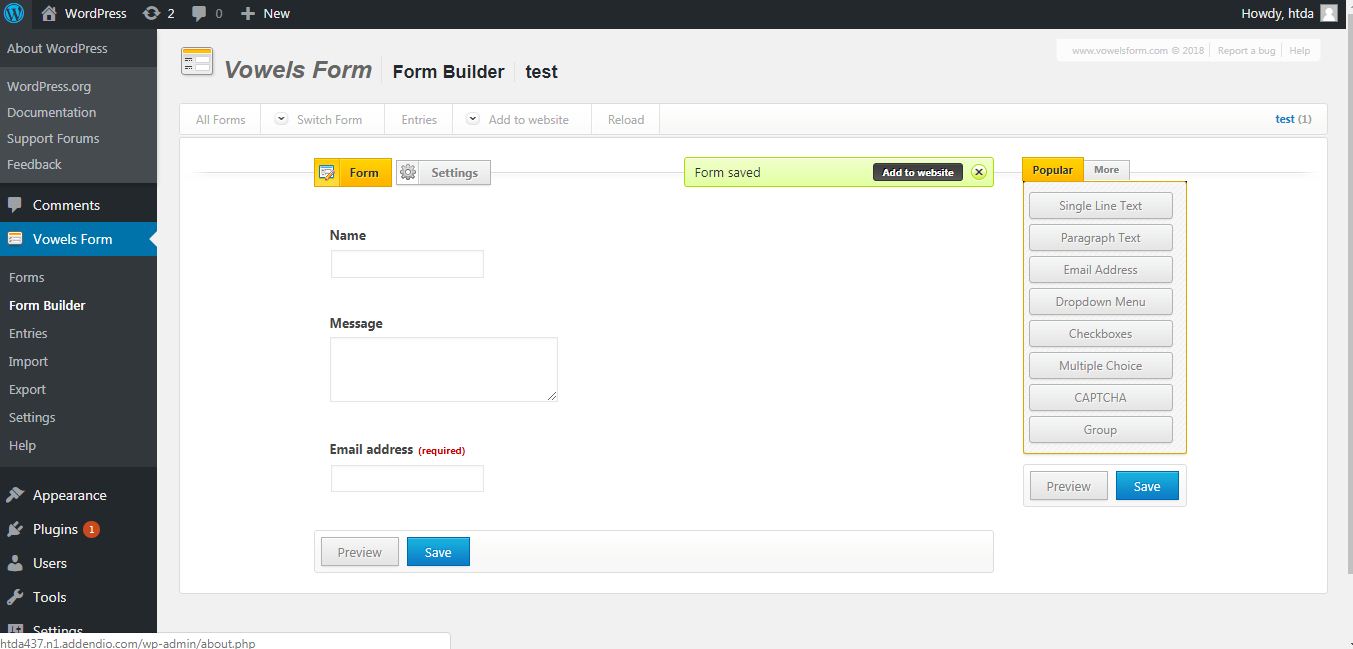Click the plus New icon in admin bar
The width and height of the screenshot is (1353, 649).
click(x=248, y=13)
